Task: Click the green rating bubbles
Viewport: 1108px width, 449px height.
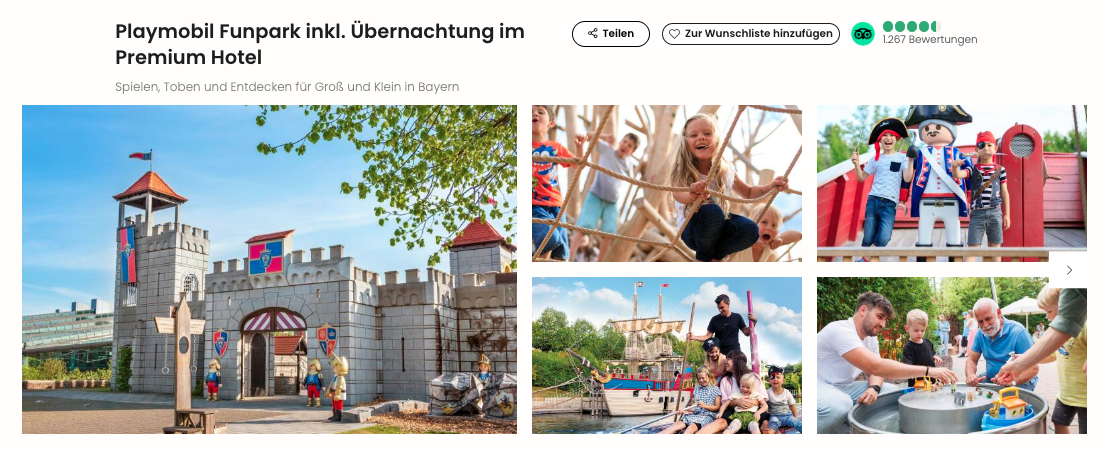Action: (912, 26)
